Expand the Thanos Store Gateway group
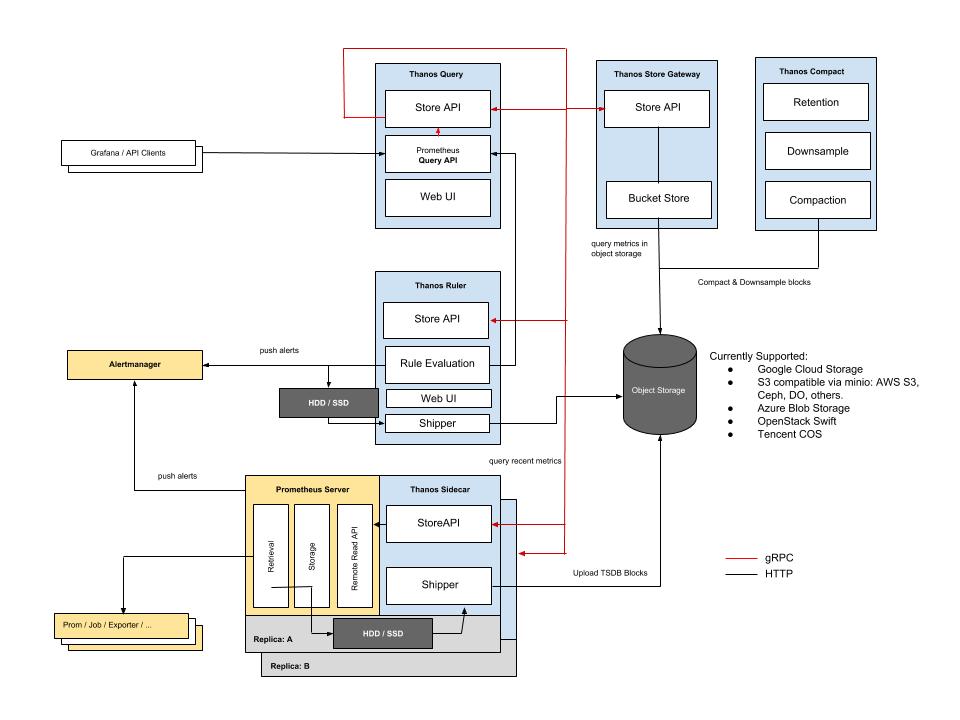The width and height of the screenshot is (960, 720). (656, 73)
